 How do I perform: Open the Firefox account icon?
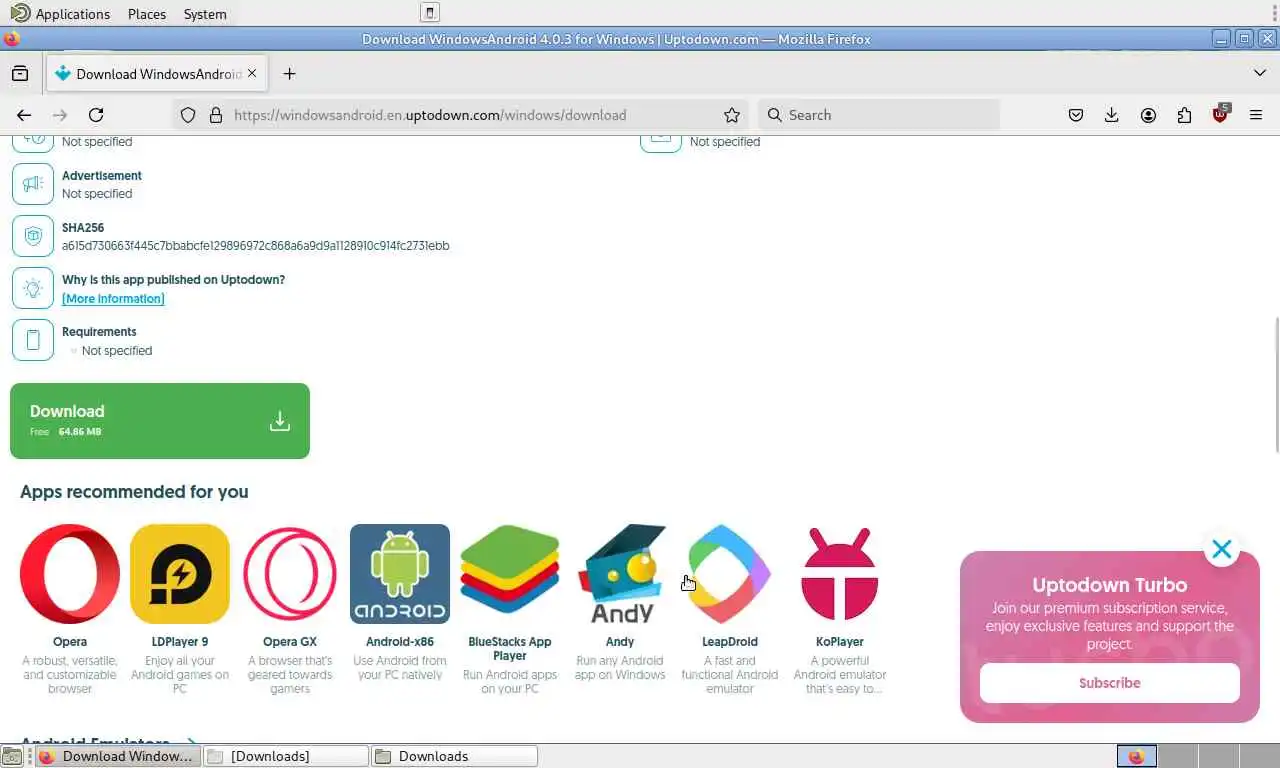(x=1148, y=115)
